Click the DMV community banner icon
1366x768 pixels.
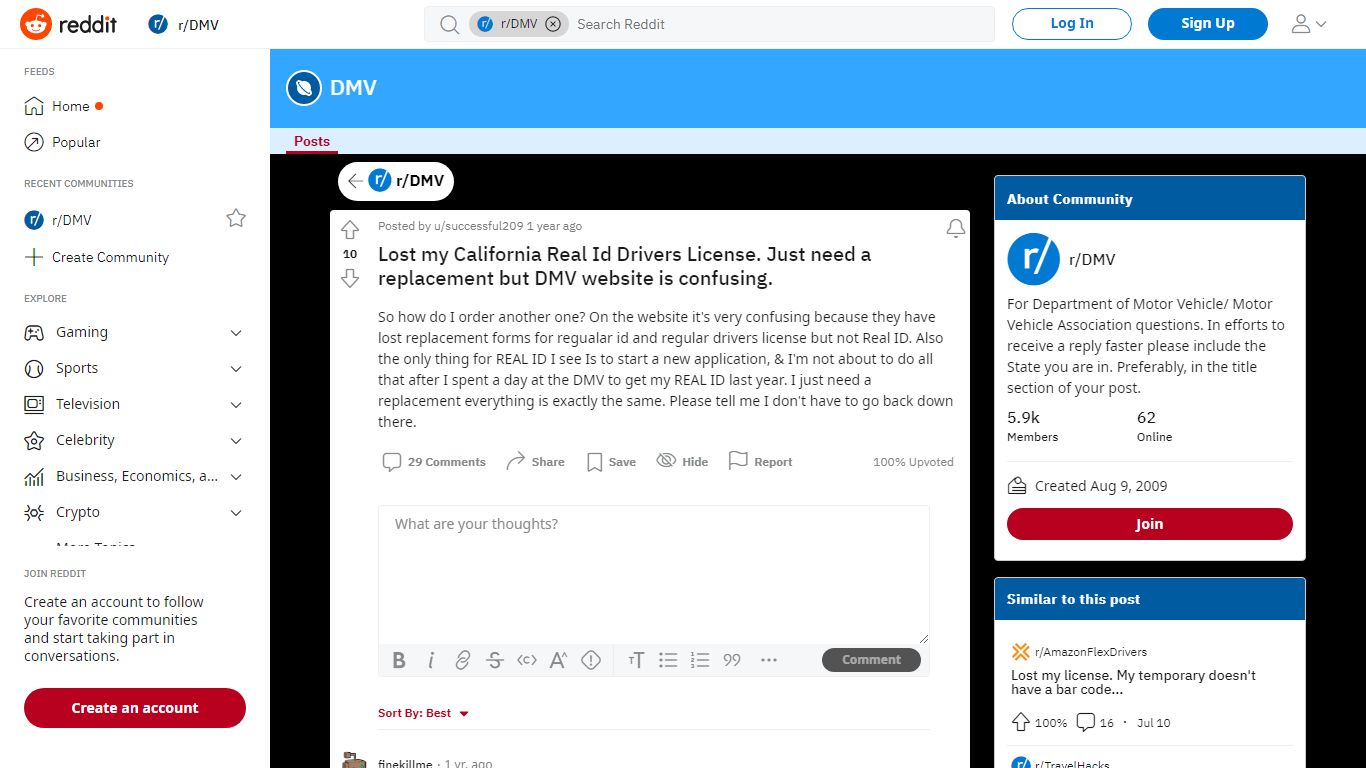tap(304, 88)
